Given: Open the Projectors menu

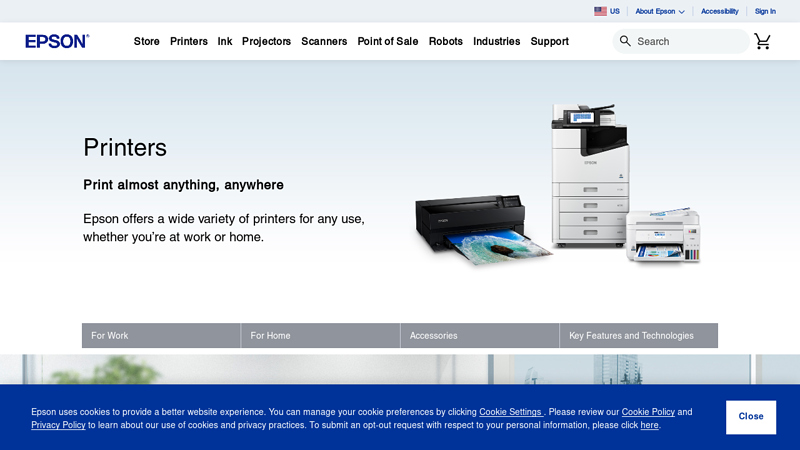Looking at the screenshot, I should click(x=266, y=41).
